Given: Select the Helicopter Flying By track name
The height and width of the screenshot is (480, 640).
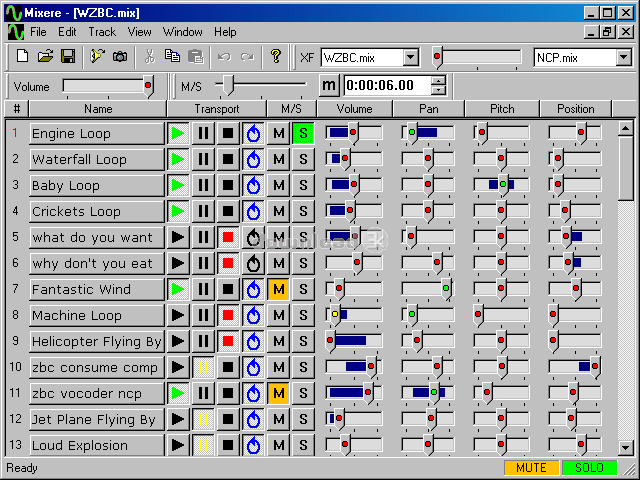Looking at the screenshot, I should 97,341.
